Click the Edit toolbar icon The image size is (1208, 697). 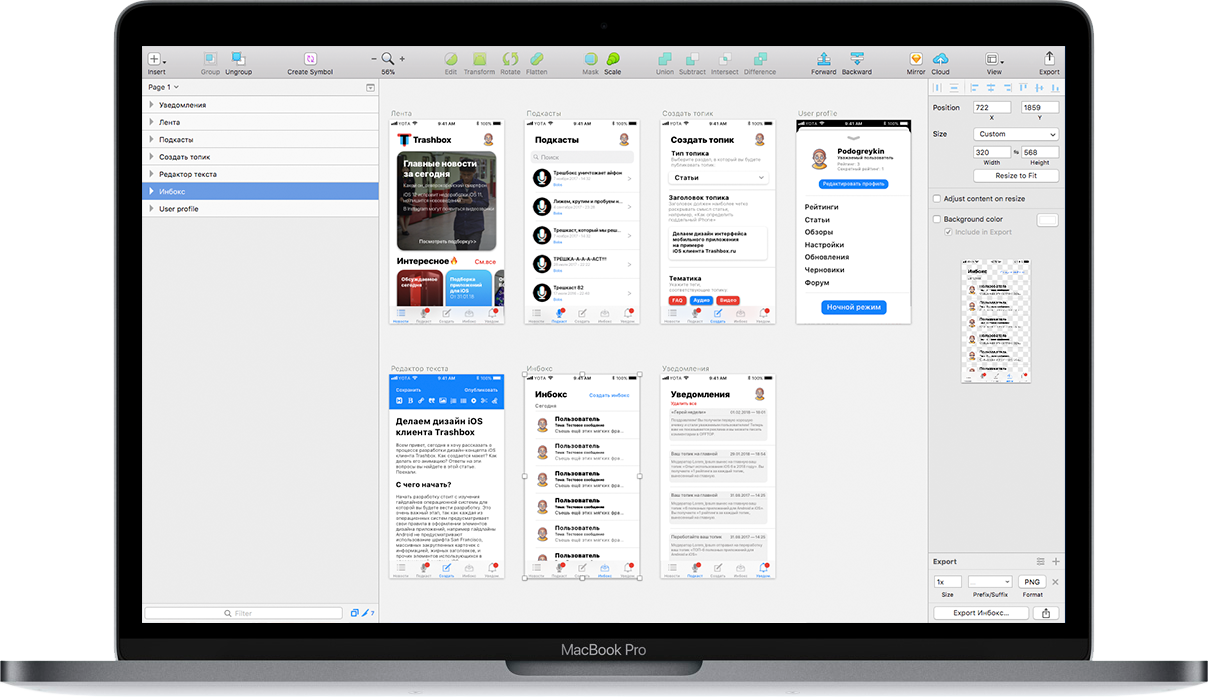451,59
